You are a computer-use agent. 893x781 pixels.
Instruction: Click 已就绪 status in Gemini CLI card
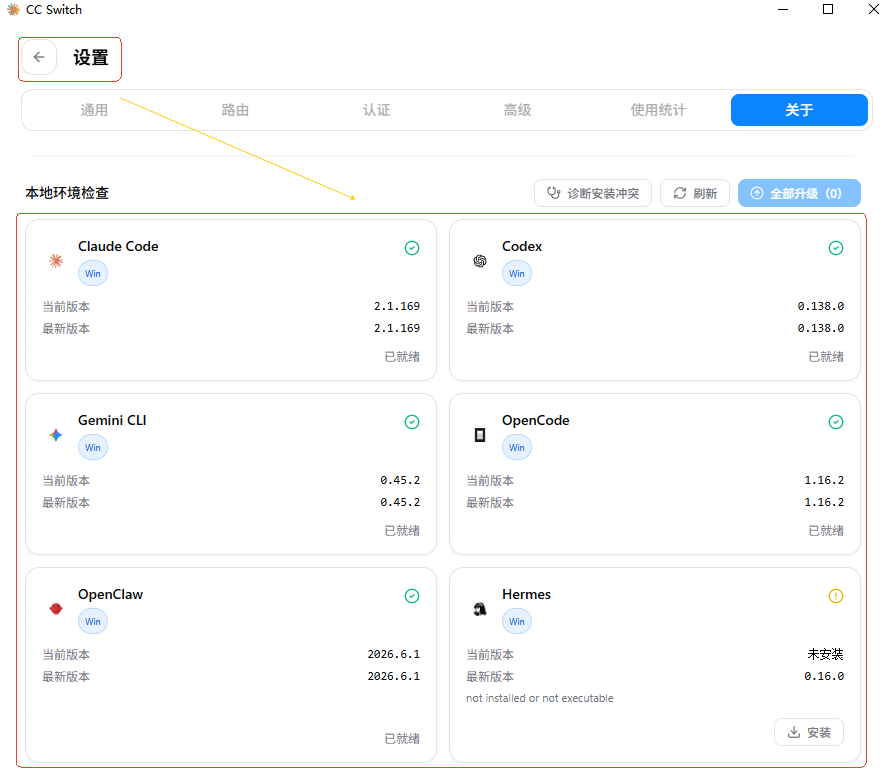[x=402, y=531]
